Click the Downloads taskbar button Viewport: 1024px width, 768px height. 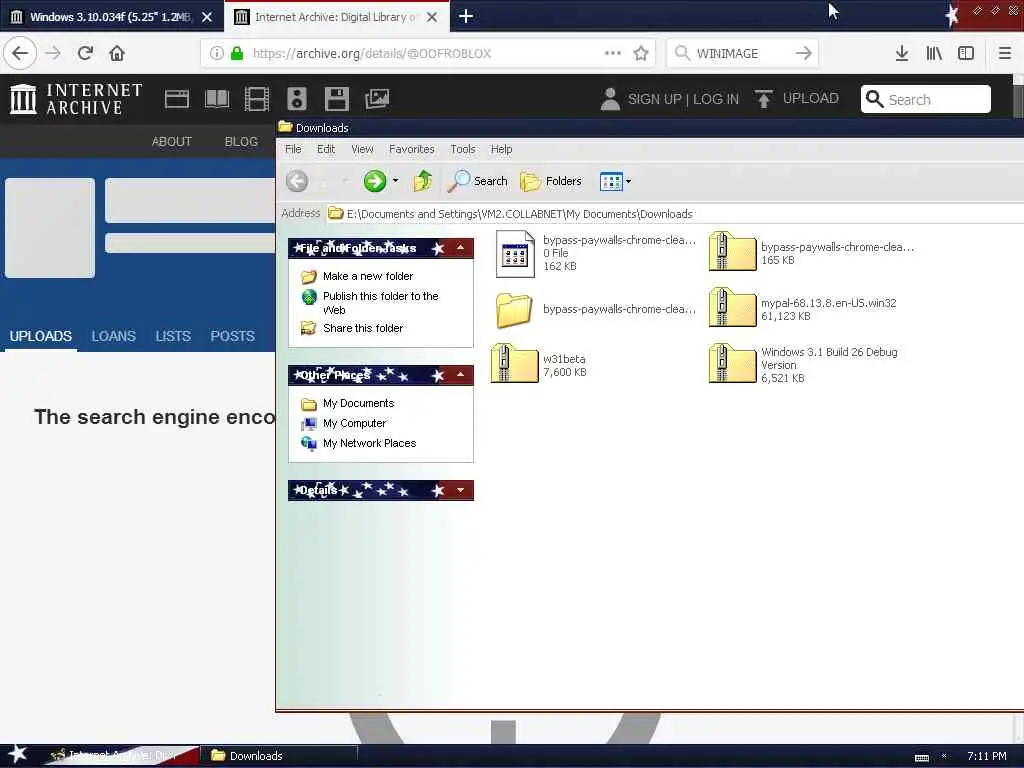[x=279, y=756]
